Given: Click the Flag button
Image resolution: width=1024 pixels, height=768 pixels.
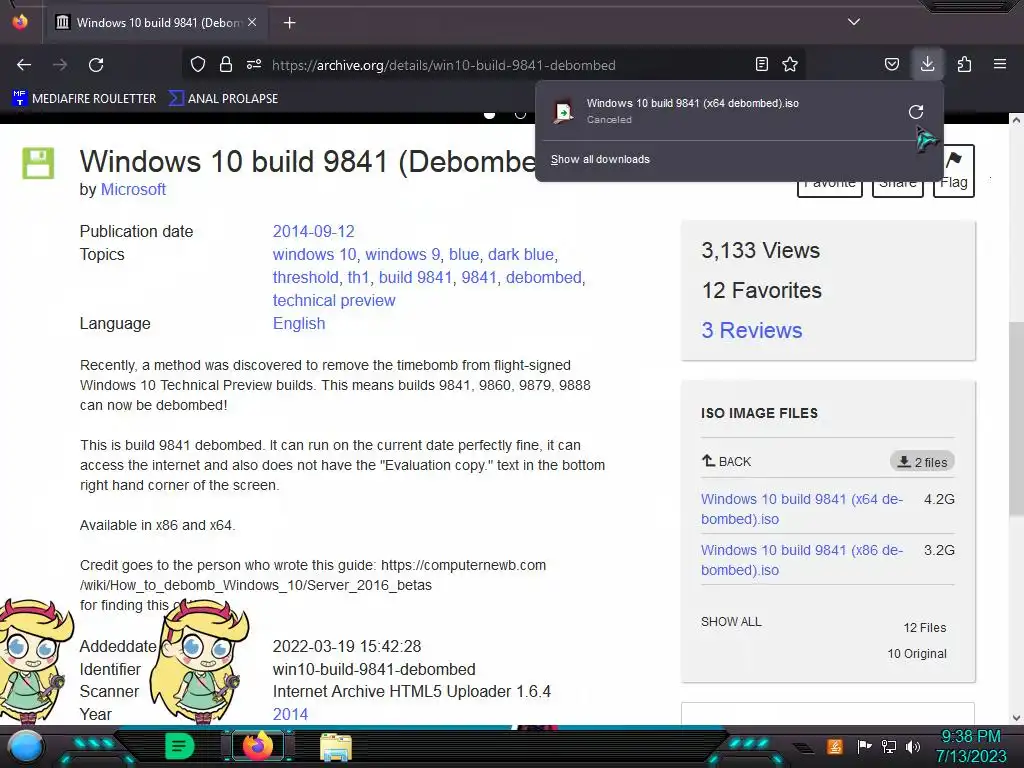Looking at the screenshot, I should tap(953, 170).
